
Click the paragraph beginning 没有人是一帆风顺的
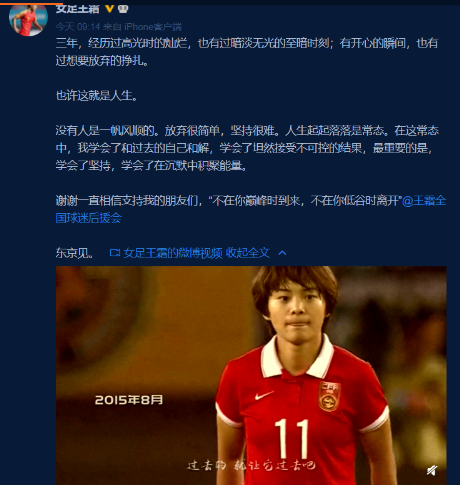(247, 148)
